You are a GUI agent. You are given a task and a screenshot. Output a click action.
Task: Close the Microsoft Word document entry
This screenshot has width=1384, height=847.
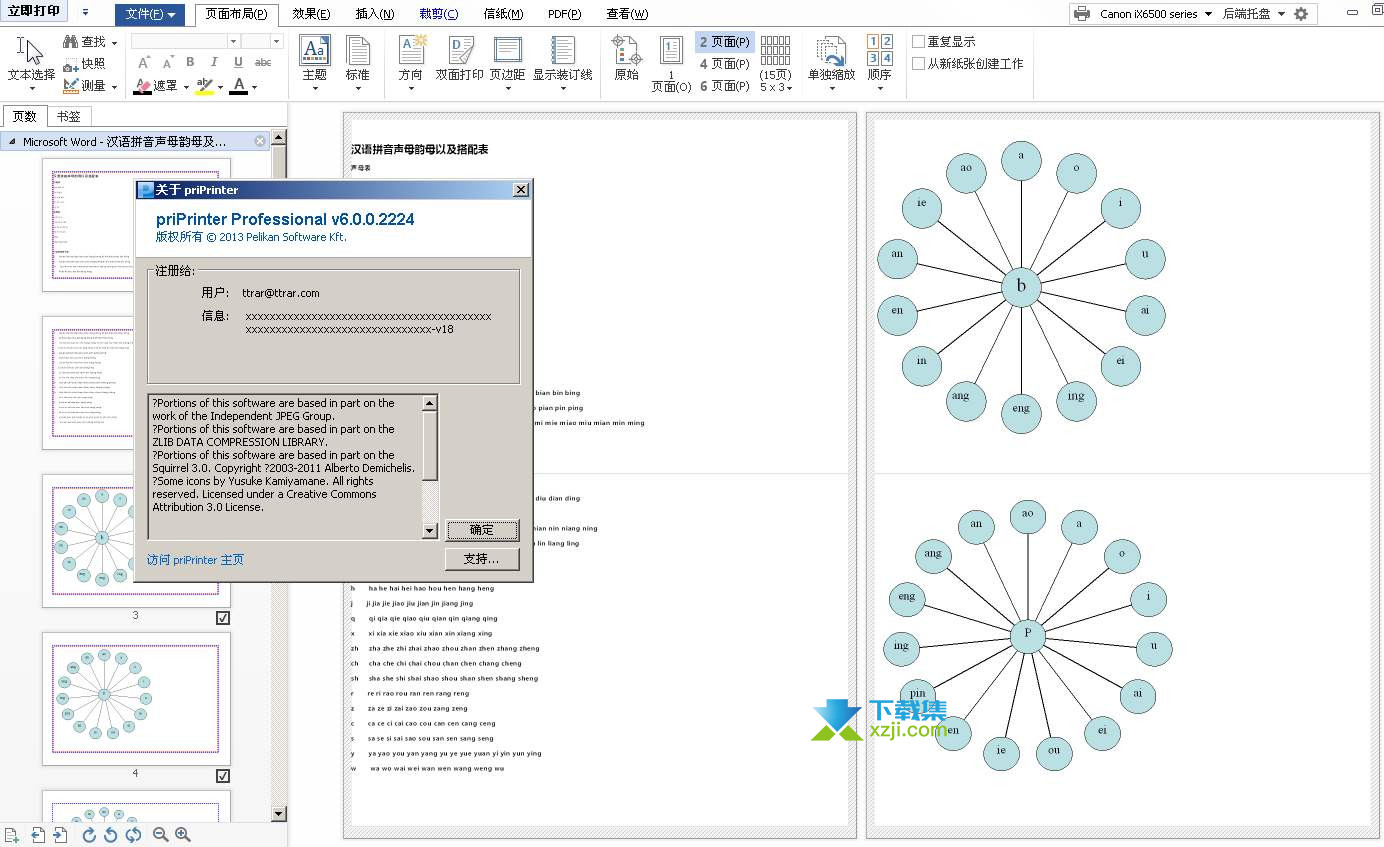[260, 141]
